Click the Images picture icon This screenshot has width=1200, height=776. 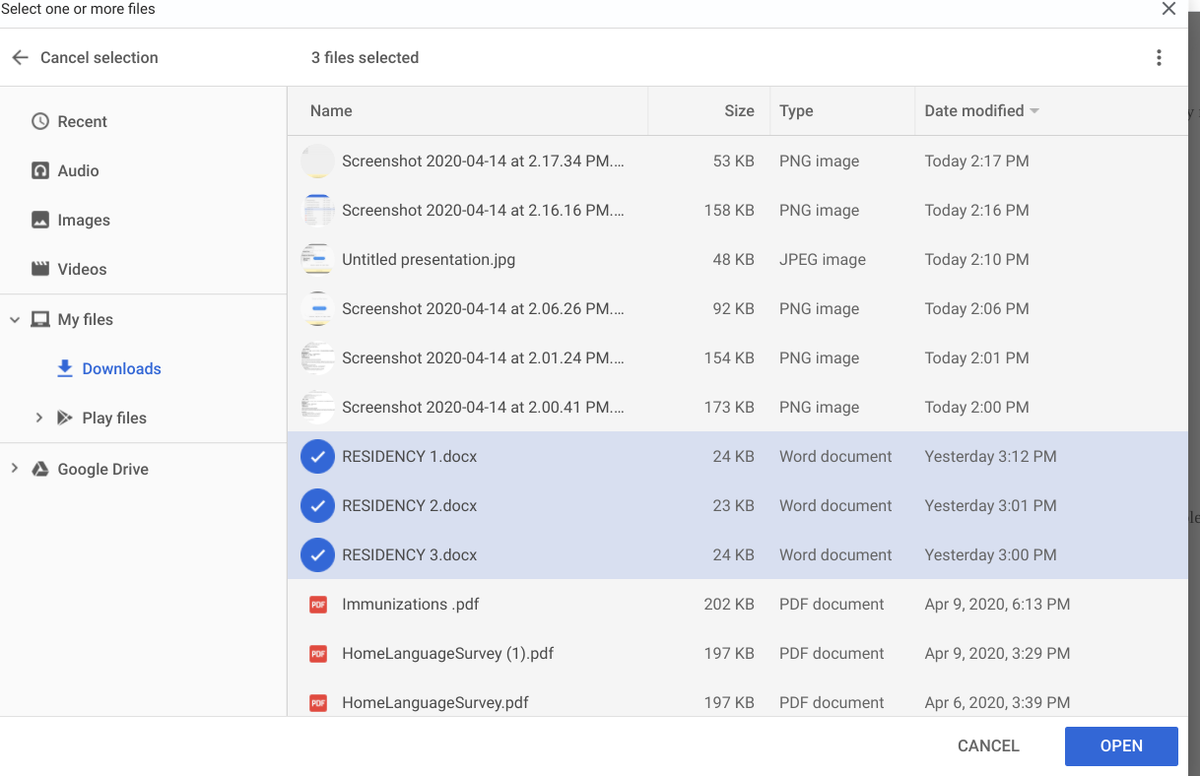40,219
